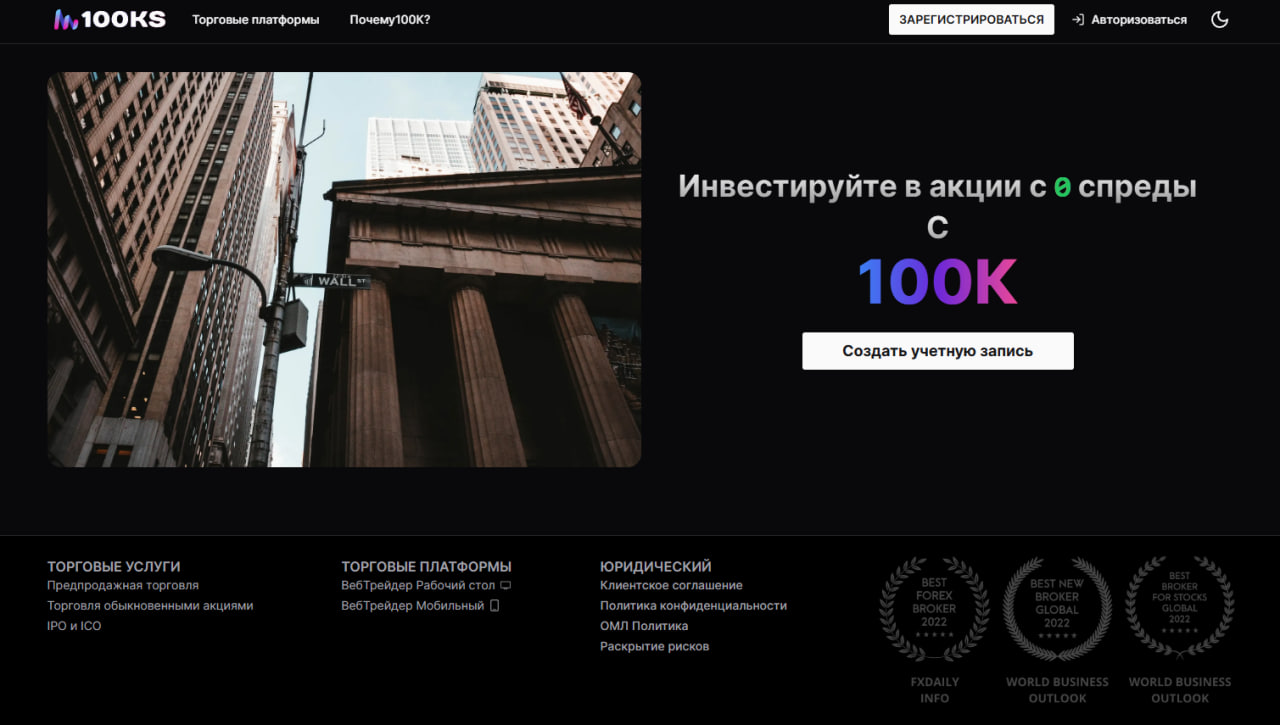The width and height of the screenshot is (1280, 725).
Task: Open Клиентское соглашение link
Action: (x=671, y=585)
